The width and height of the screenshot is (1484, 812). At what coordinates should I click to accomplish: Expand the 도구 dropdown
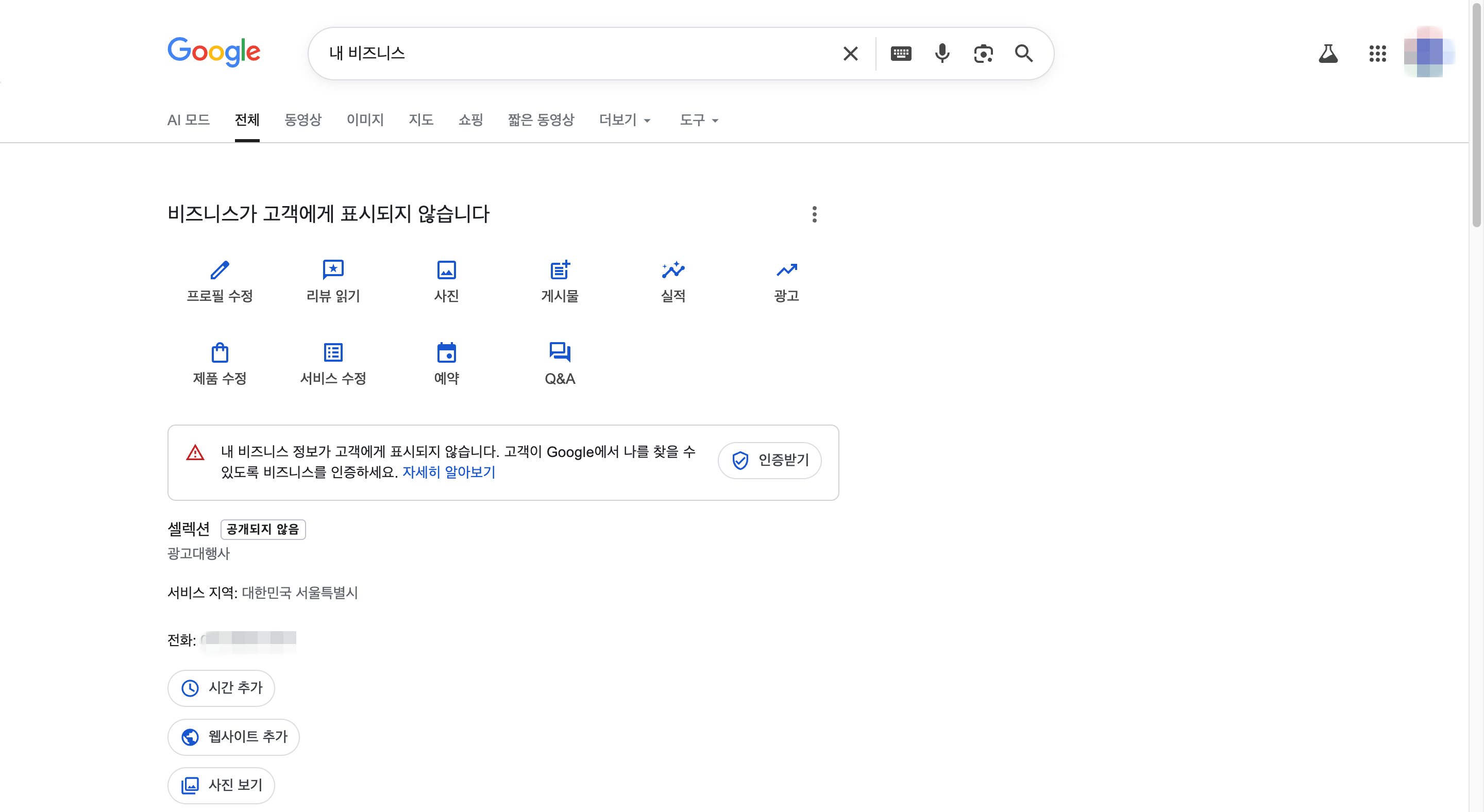699,120
